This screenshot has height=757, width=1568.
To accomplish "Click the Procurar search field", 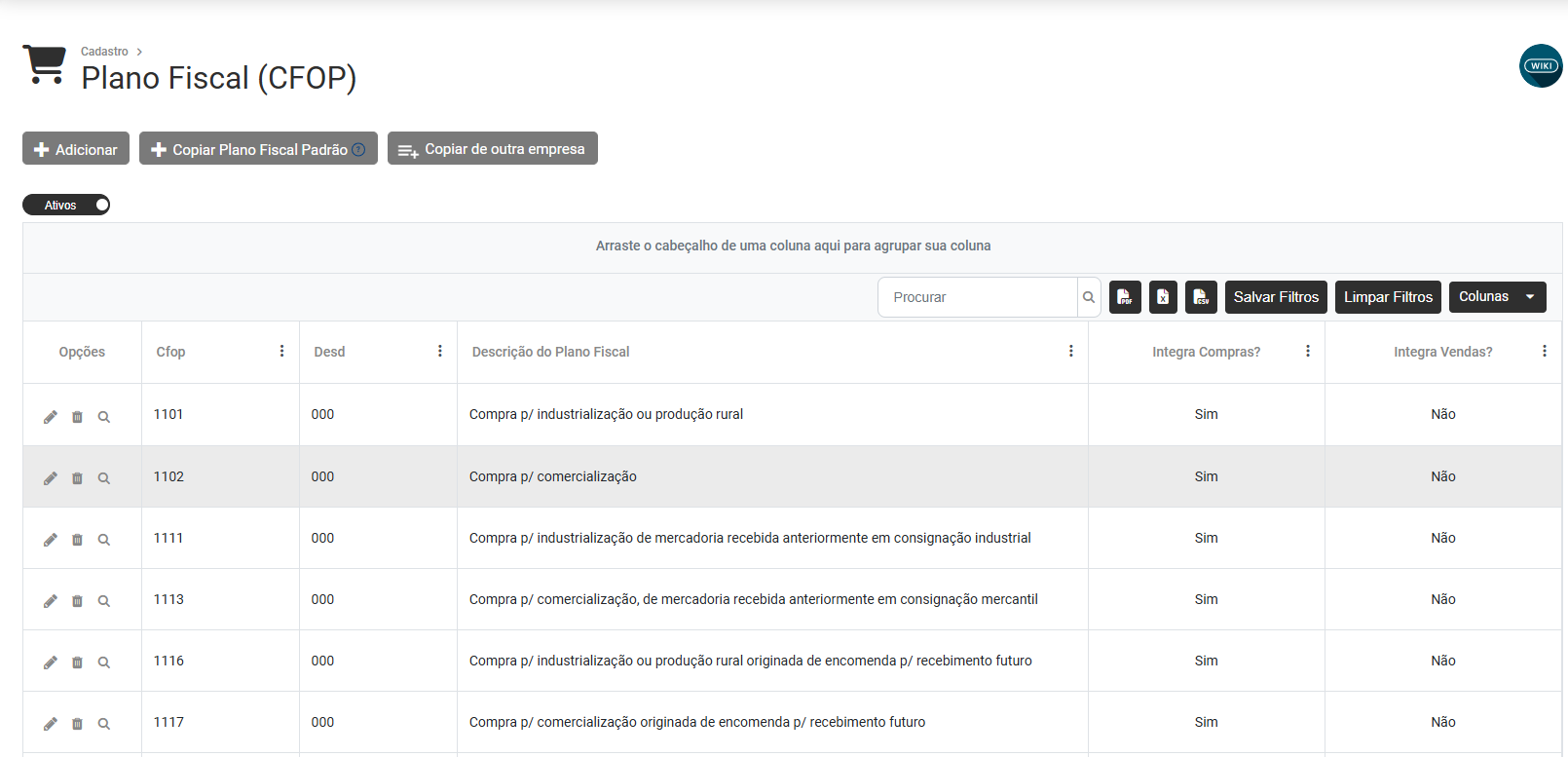I will [977, 297].
